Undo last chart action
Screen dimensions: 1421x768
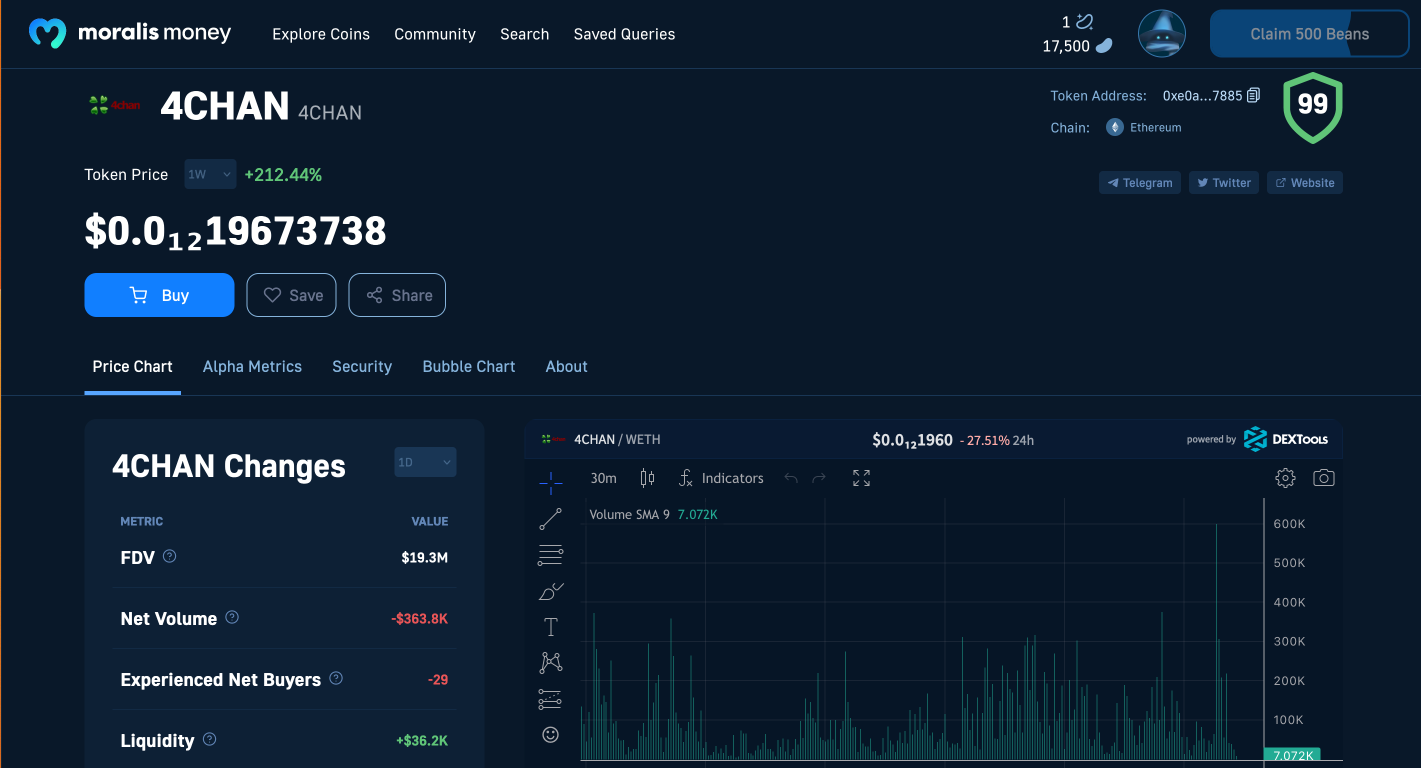791,478
